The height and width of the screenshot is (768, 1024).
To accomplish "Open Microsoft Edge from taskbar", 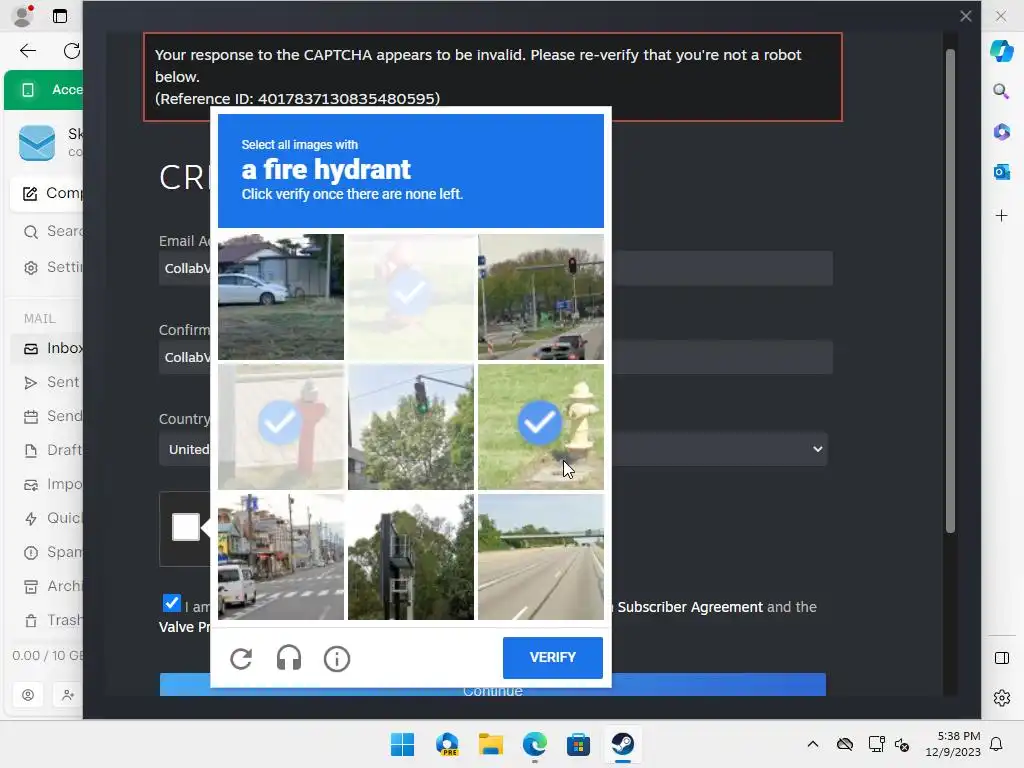I will coord(535,744).
